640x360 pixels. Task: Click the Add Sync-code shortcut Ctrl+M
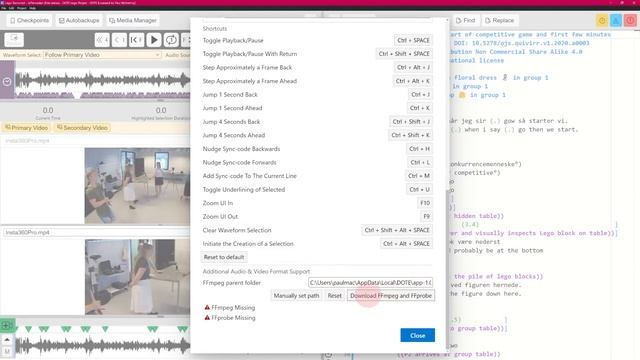tap(418, 176)
